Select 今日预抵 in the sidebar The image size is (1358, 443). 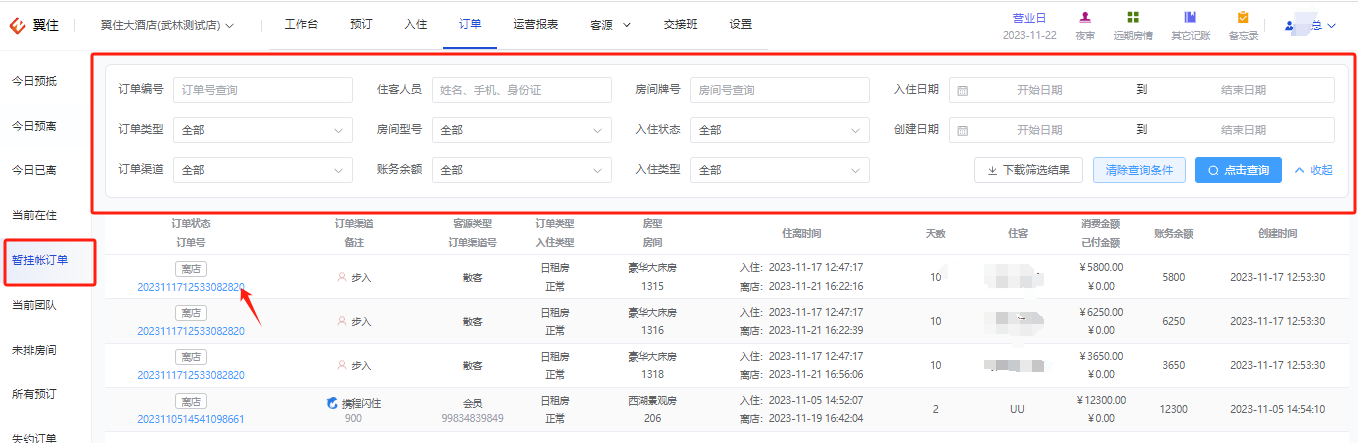(x=34, y=81)
